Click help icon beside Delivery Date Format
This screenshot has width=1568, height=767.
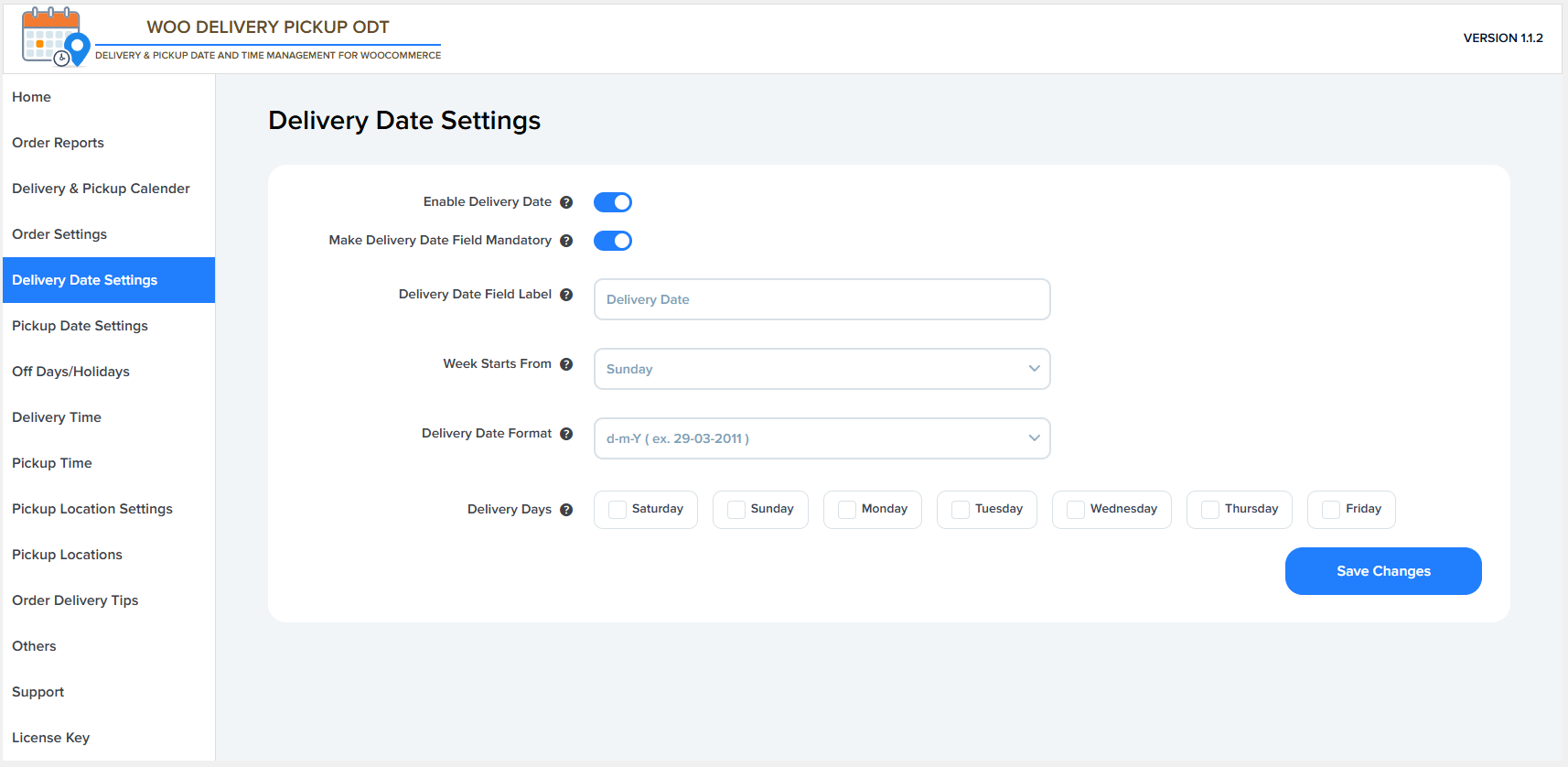coord(566,434)
